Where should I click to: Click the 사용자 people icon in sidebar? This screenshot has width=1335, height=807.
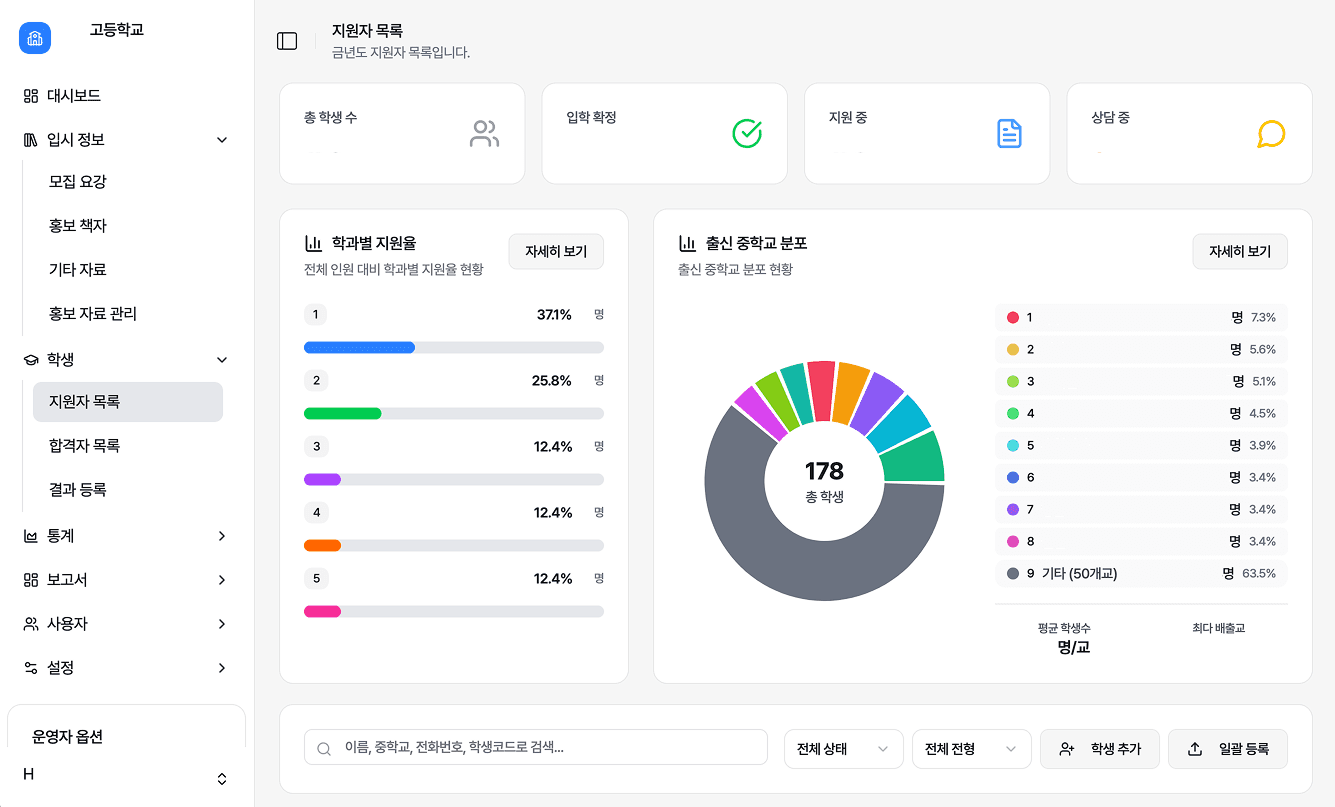coord(31,624)
